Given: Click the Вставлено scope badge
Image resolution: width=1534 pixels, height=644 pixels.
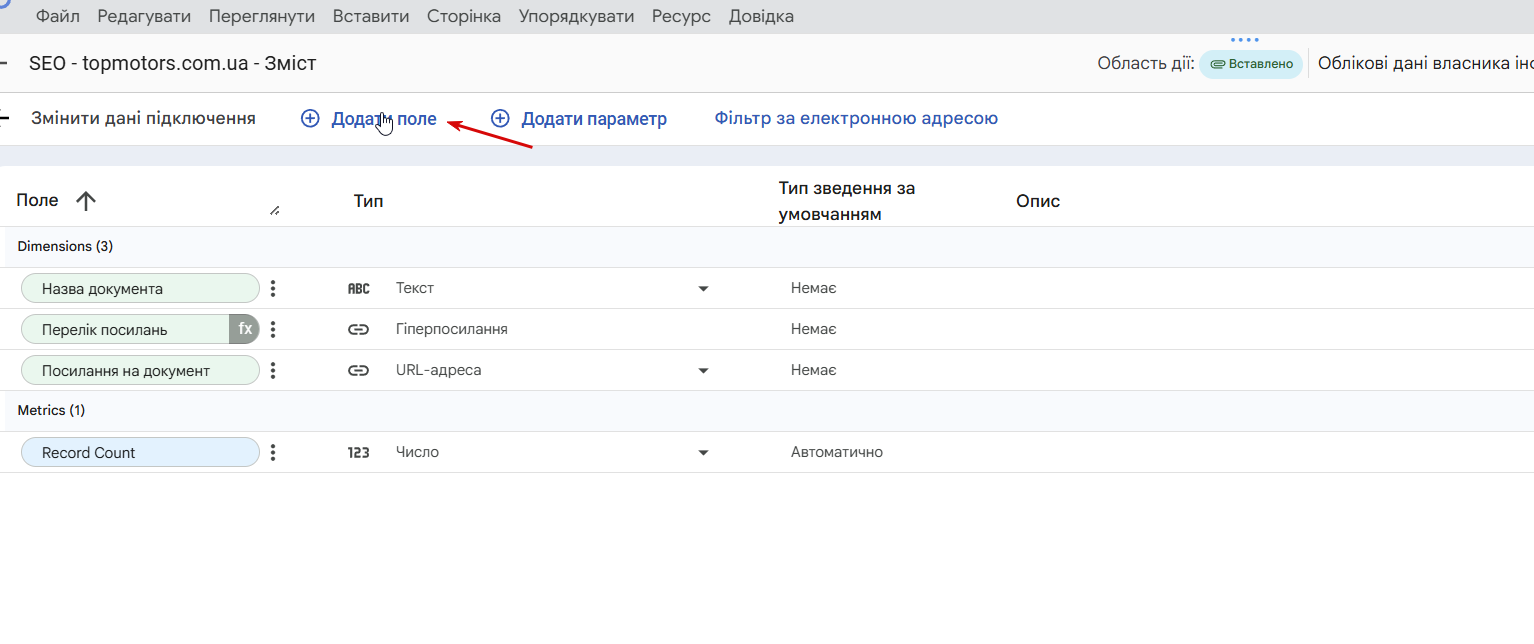Looking at the screenshot, I should click(1251, 64).
